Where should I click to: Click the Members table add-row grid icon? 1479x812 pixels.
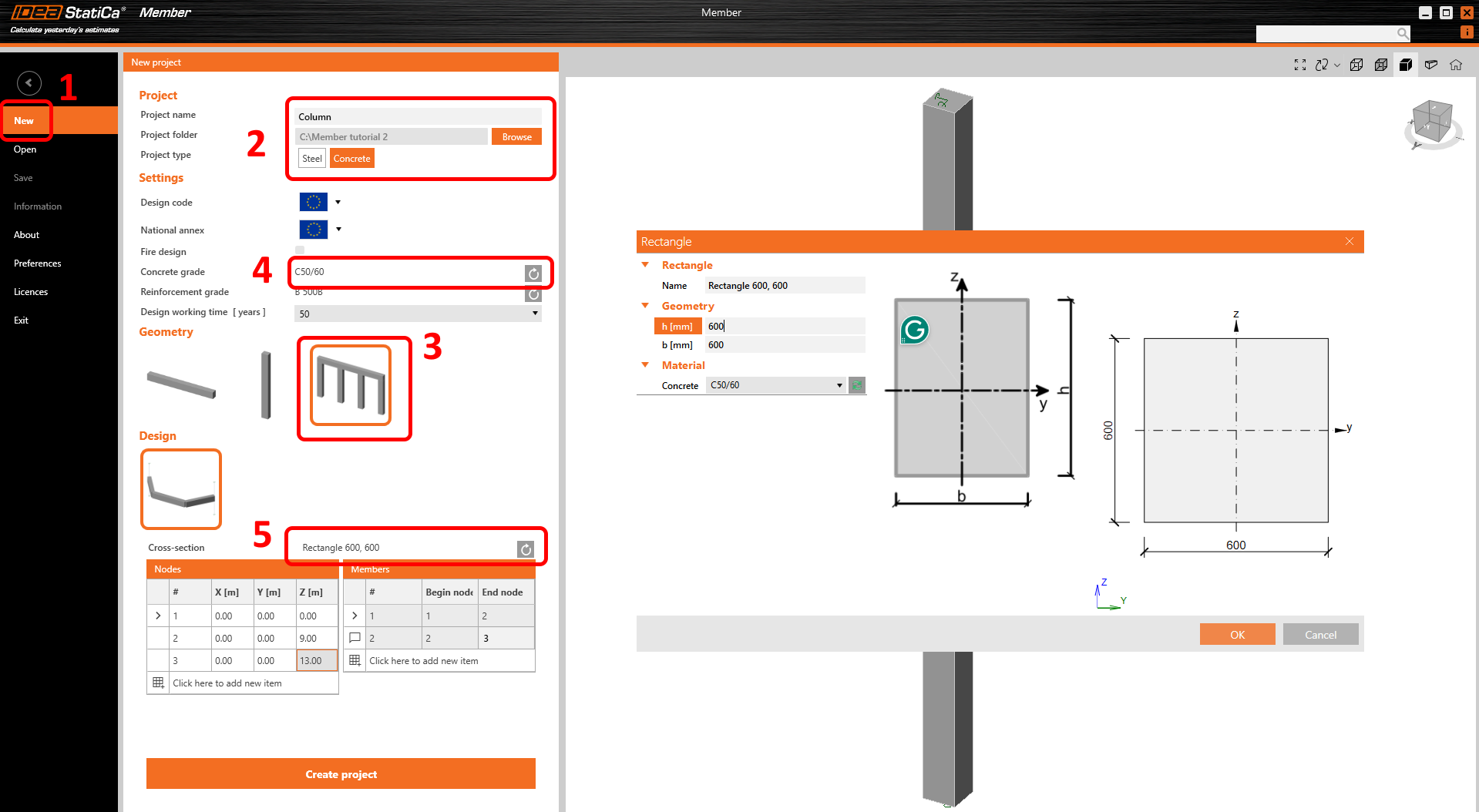[355, 660]
